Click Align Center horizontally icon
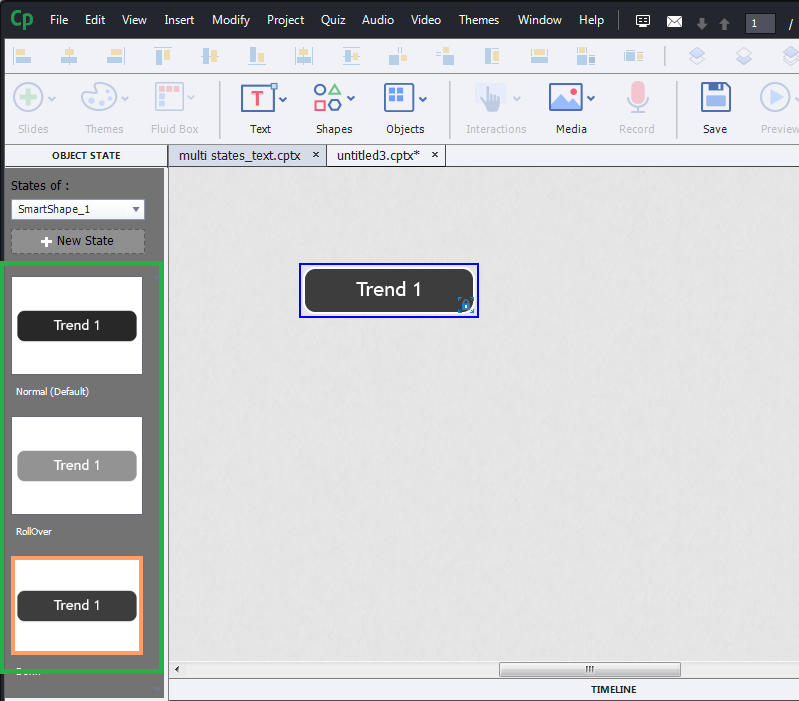The image size is (799, 701). (x=69, y=56)
